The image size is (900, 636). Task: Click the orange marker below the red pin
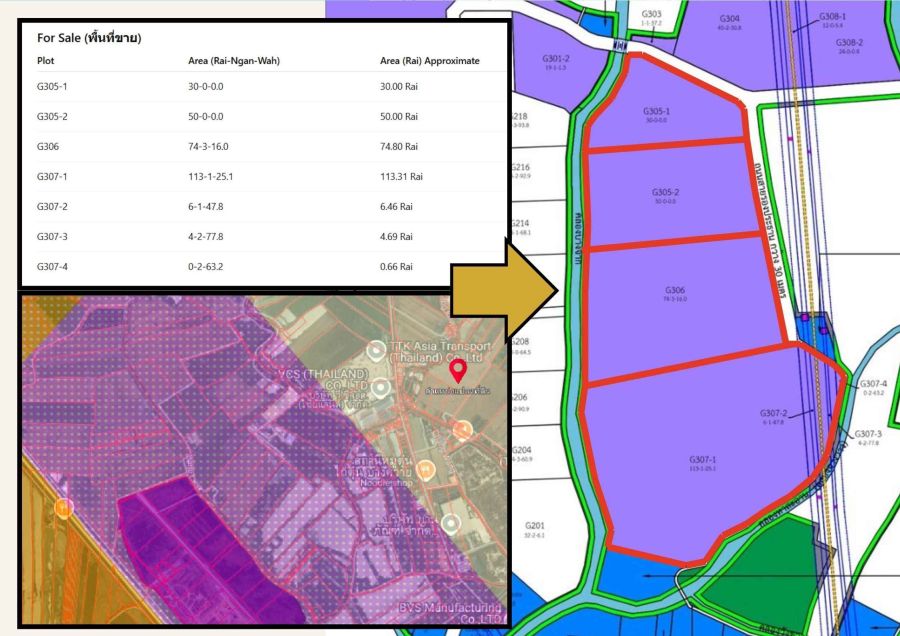462,429
